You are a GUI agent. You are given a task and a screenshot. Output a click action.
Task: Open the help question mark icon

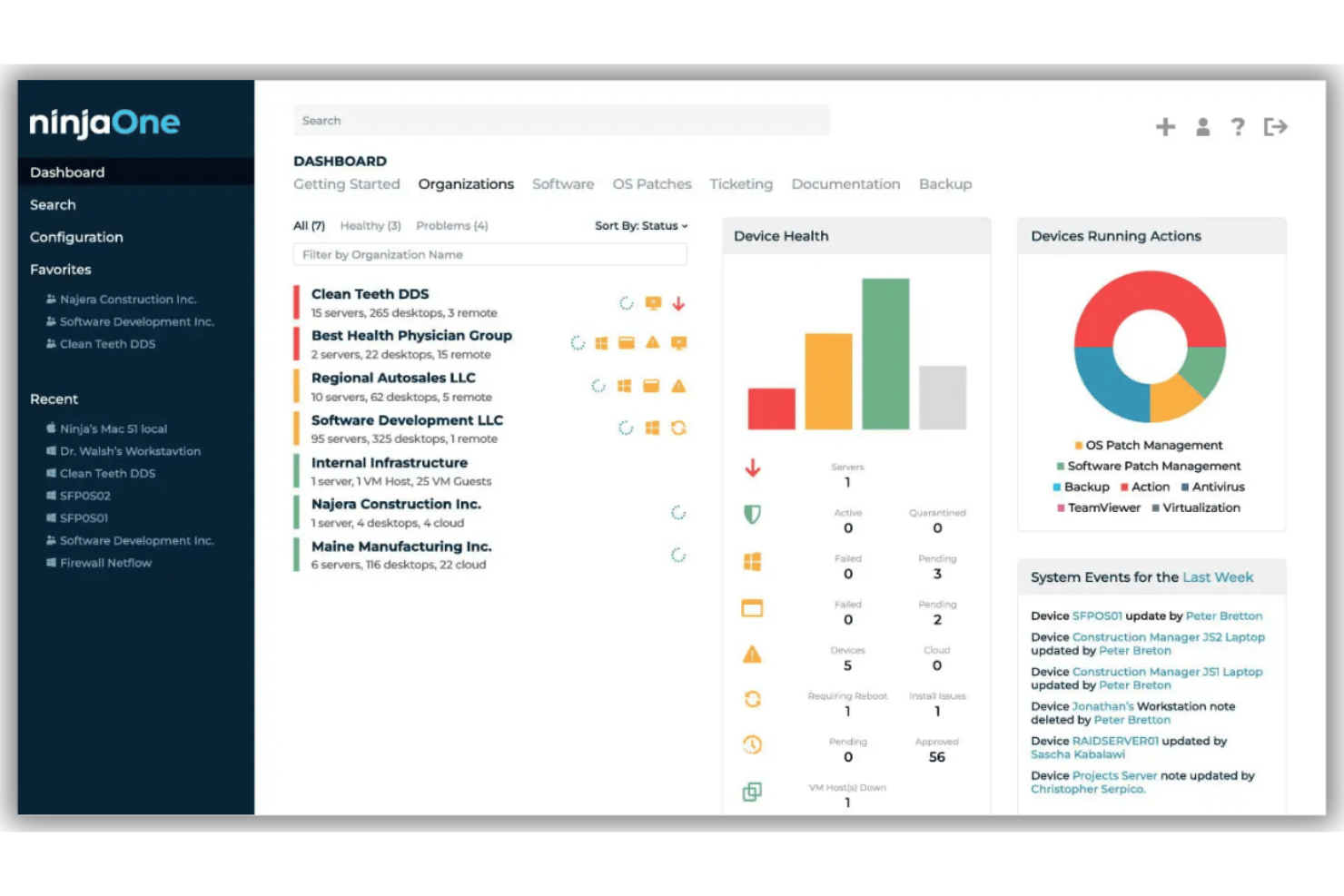pos(1238,127)
